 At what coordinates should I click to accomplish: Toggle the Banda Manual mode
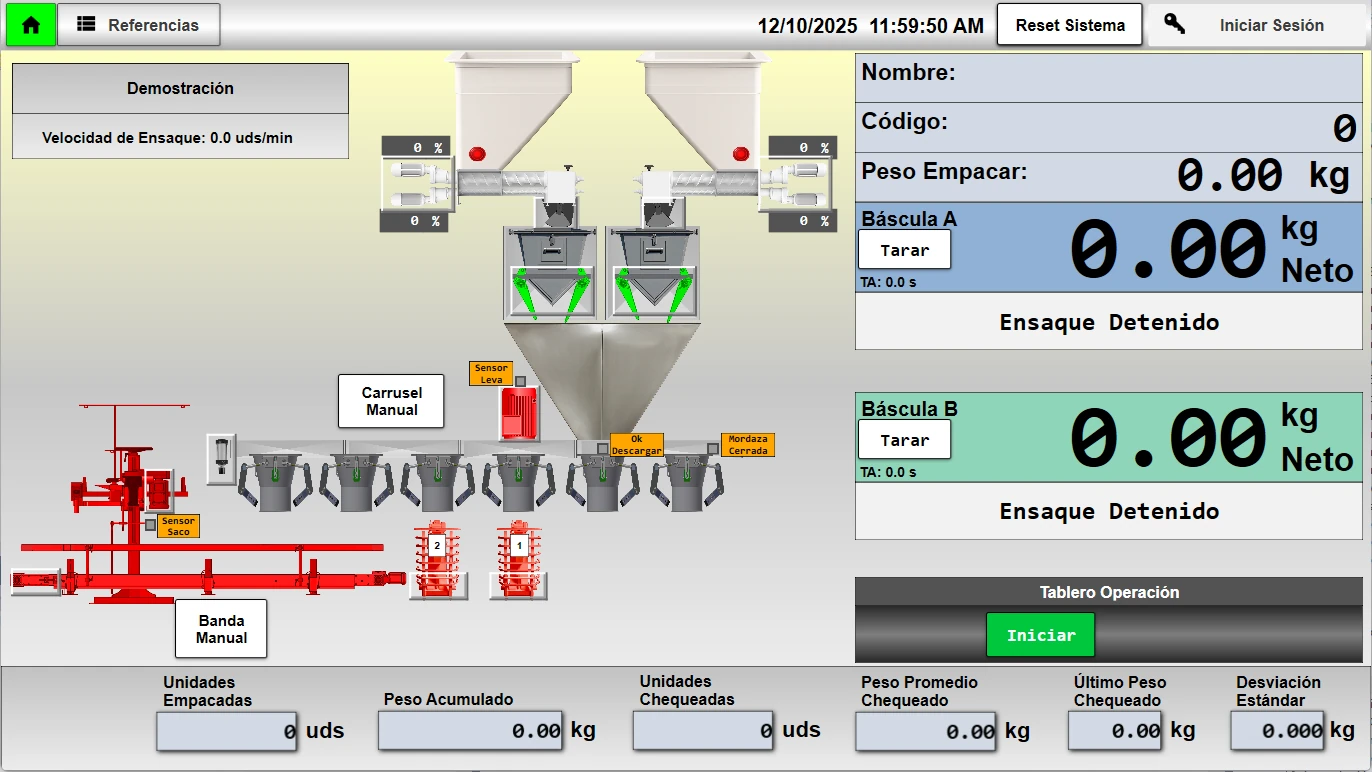[x=221, y=629]
